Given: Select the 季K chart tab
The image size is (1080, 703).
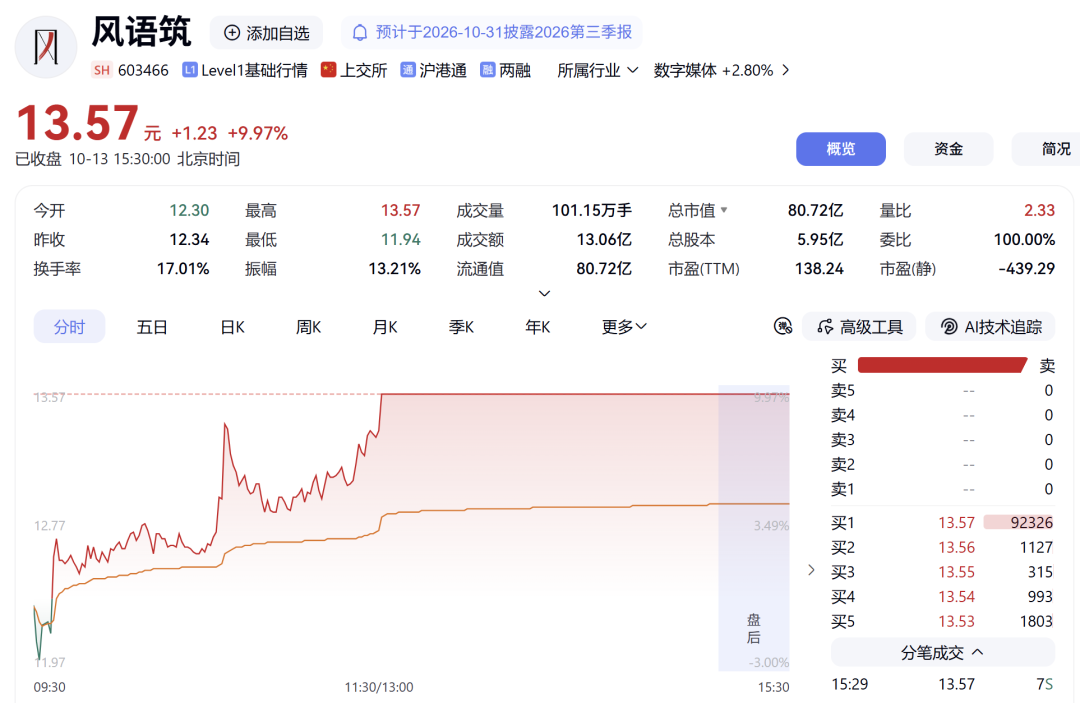Looking at the screenshot, I should point(461,327).
